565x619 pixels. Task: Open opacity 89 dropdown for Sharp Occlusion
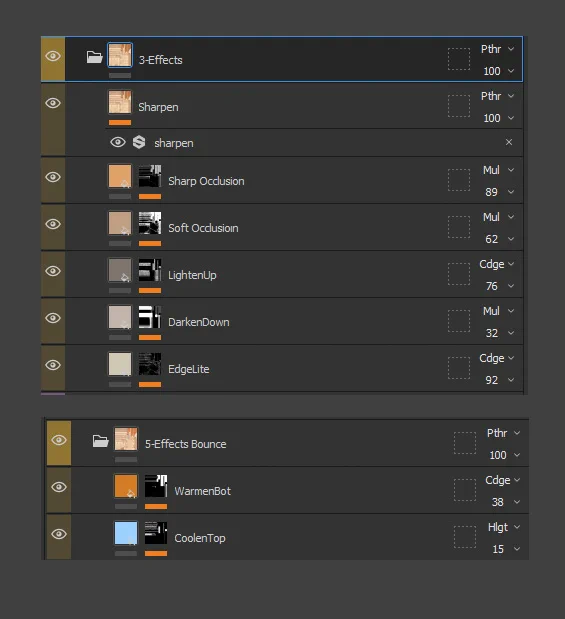(x=500, y=192)
